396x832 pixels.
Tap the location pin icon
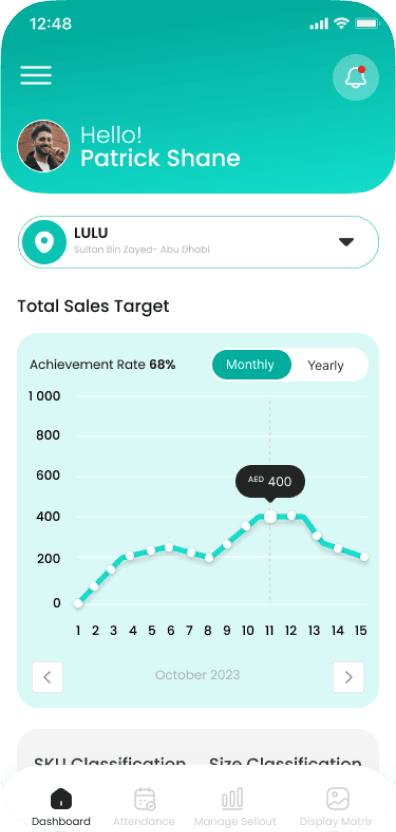(x=44, y=242)
